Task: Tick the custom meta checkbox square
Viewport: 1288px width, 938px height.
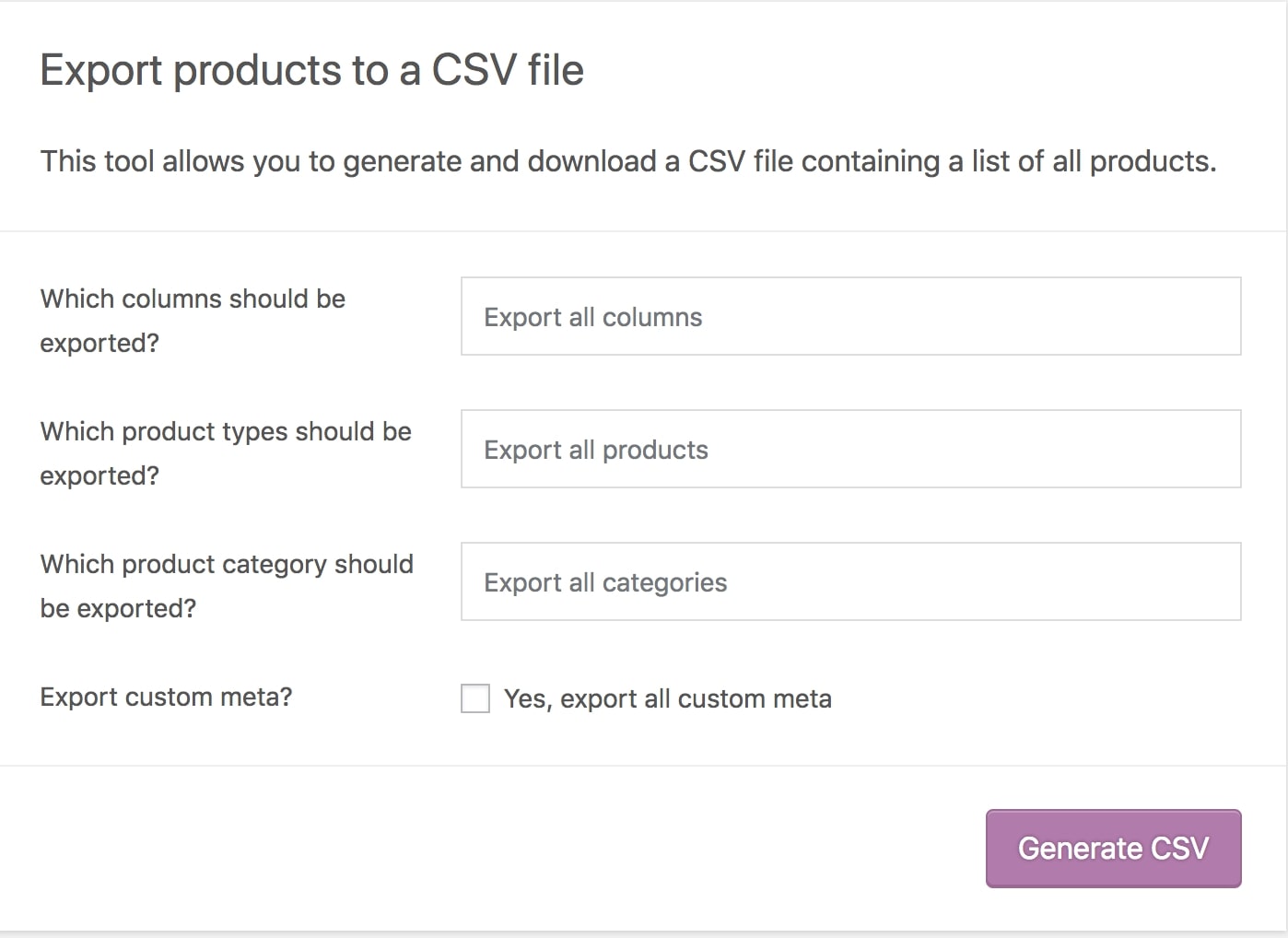Action: (475, 698)
